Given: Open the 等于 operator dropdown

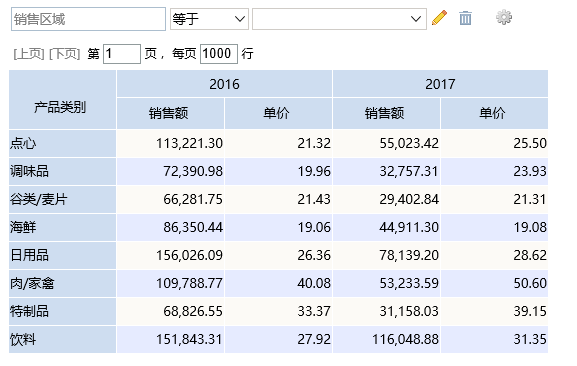Looking at the screenshot, I should click(x=209, y=19).
